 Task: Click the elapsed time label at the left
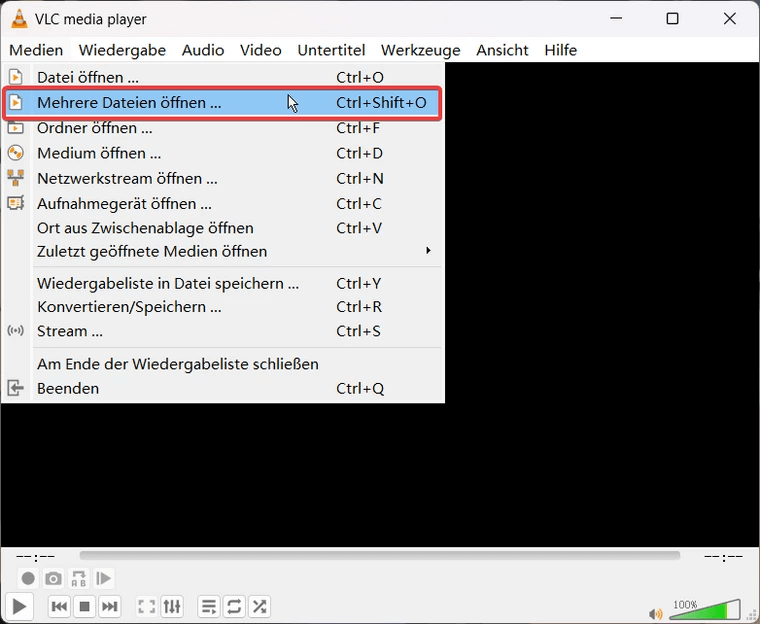[35, 556]
